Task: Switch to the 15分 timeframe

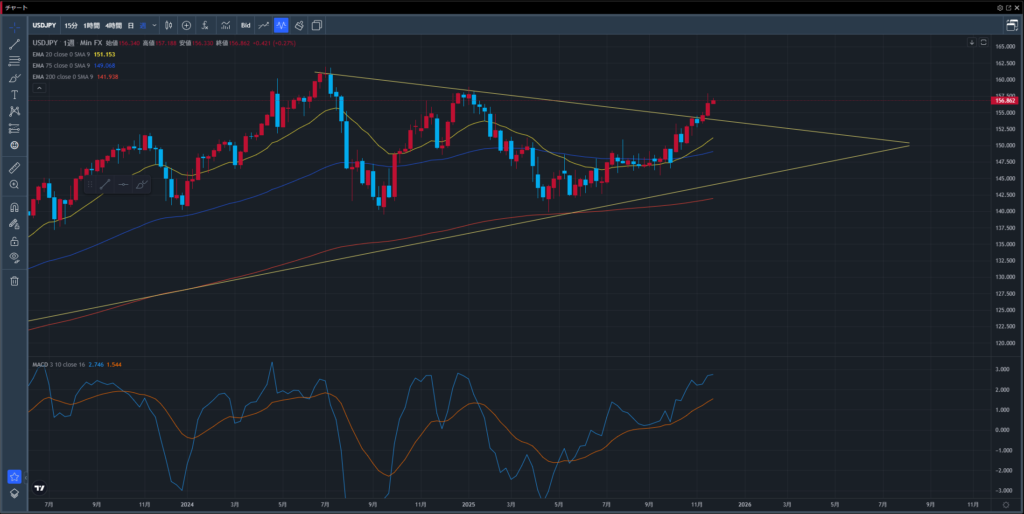Action: pos(71,25)
